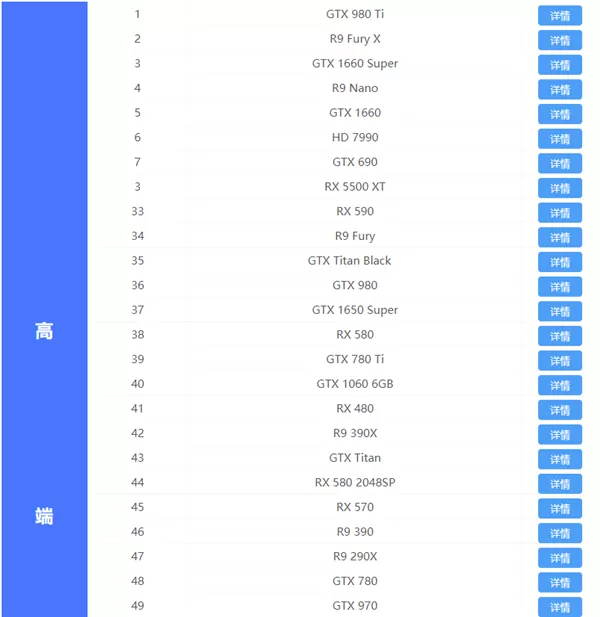Image resolution: width=600 pixels, height=617 pixels.
Task: Click the 端 category label
Action: 44,516
